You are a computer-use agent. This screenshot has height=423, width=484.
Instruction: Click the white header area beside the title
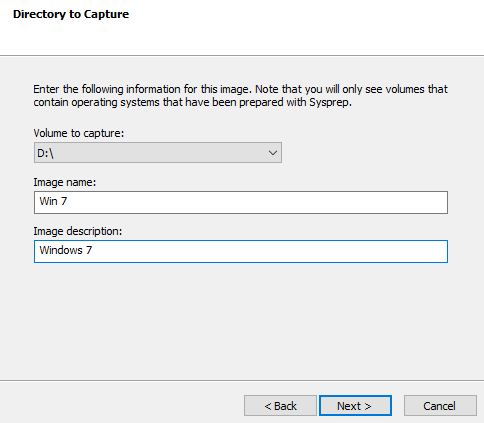[x=300, y=27]
